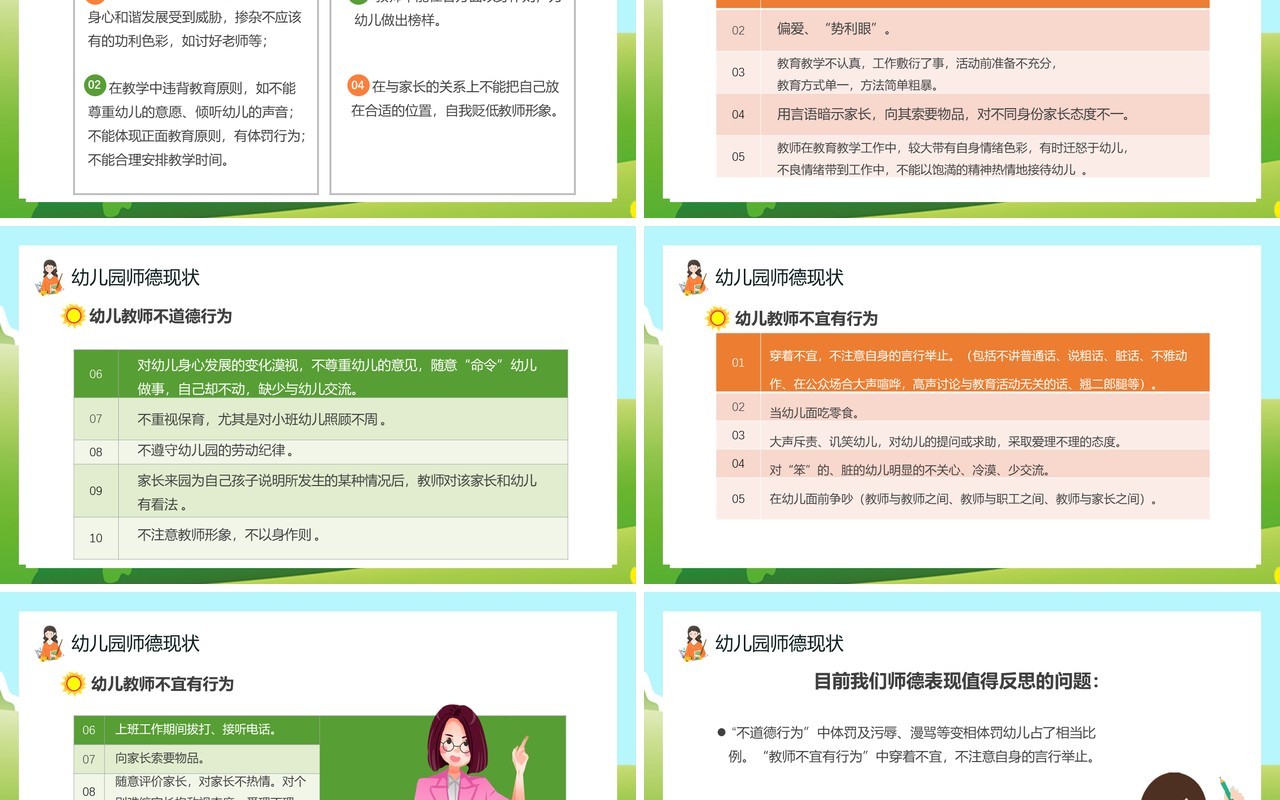This screenshot has width=1280, height=800.
Task: Click the green 02 badge before 在教学中违背教育原则
Action: (x=94, y=85)
